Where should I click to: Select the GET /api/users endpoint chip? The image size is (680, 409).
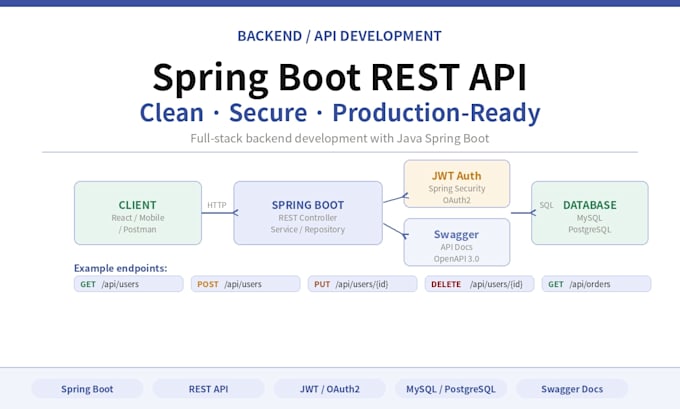click(x=129, y=284)
